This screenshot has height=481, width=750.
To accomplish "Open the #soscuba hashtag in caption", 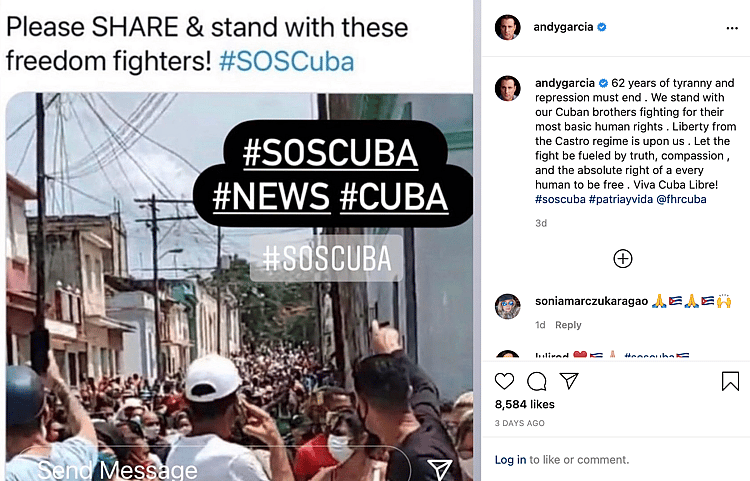I will [560, 199].
